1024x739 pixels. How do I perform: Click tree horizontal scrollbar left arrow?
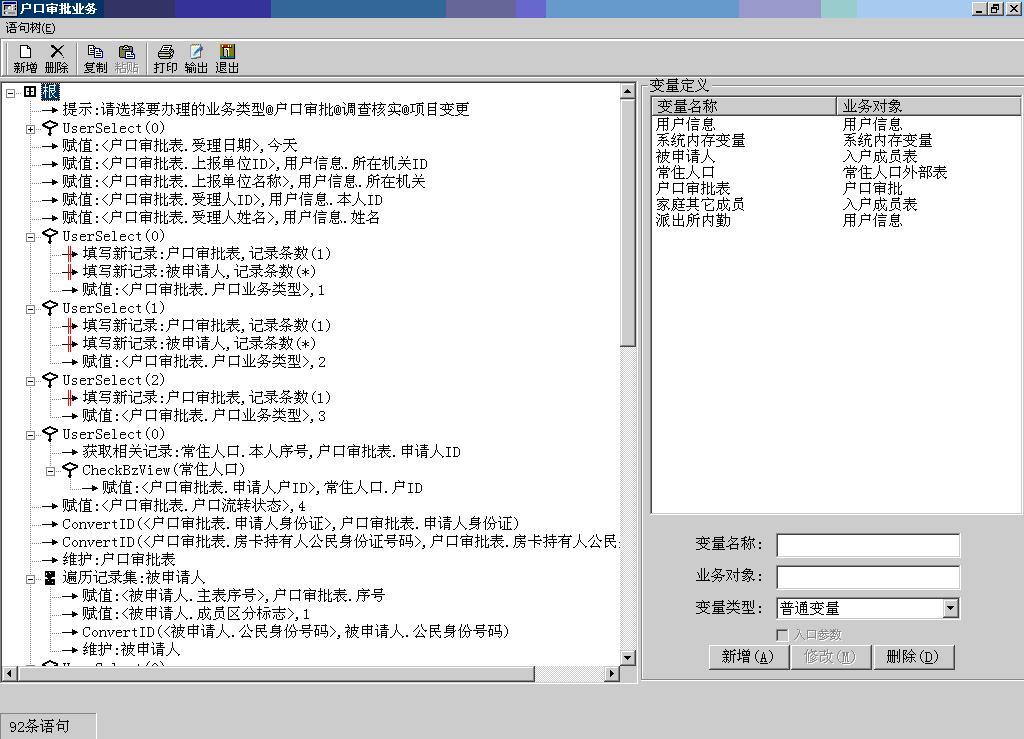(9, 673)
